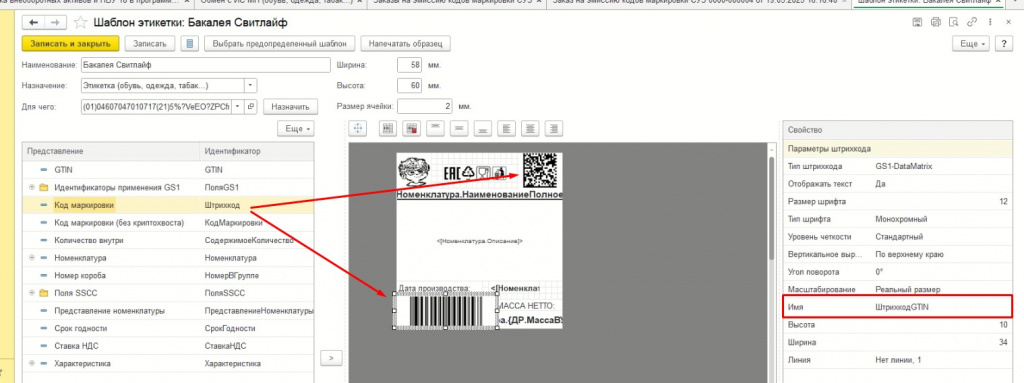This screenshot has height=383, width=1024.
Task: Click the delete table cell icon with red mark
Action: pos(411,129)
